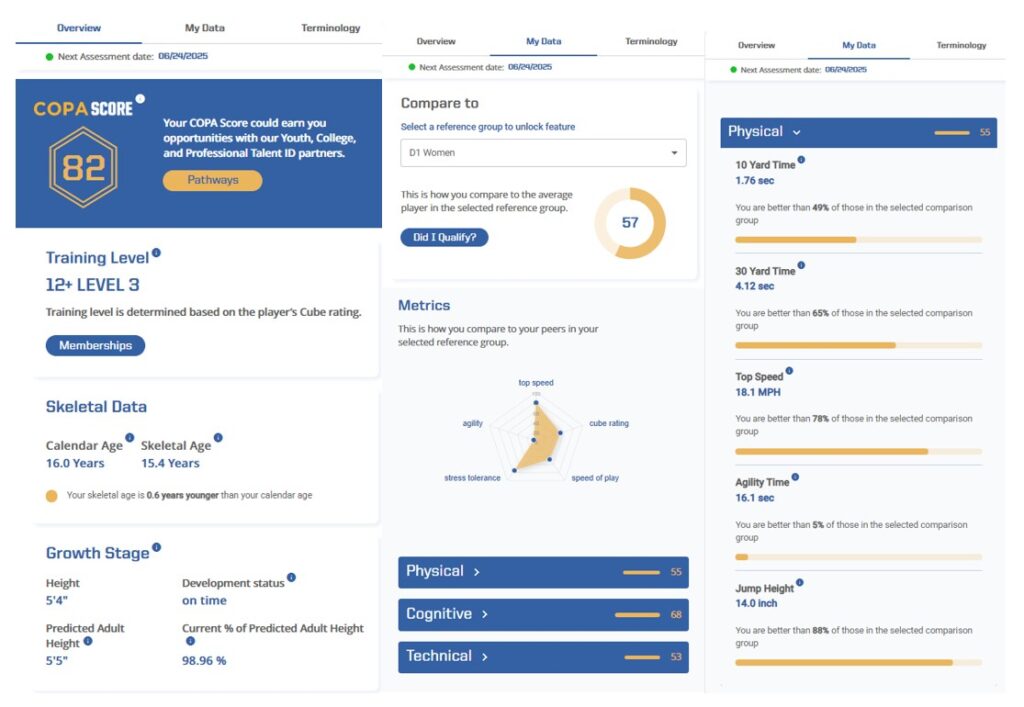Click the 30 Yard Time percentile bar
Screen dimensions: 1024x707
click(858, 345)
